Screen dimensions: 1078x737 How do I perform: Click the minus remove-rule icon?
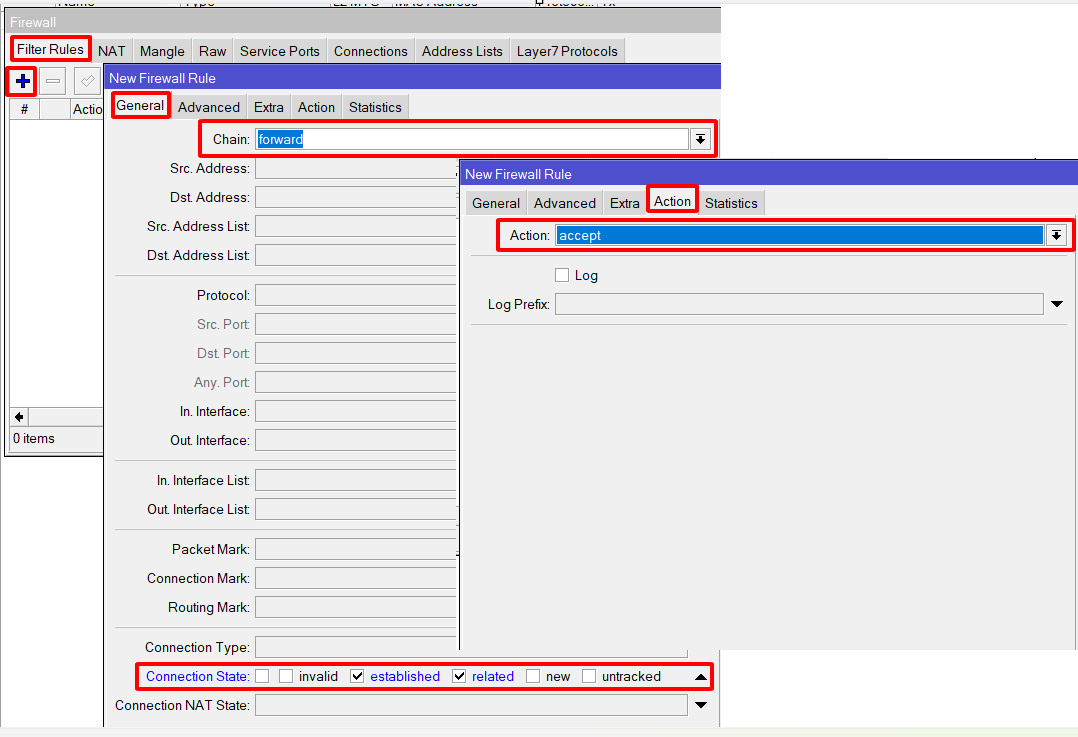click(x=54, y=81)
